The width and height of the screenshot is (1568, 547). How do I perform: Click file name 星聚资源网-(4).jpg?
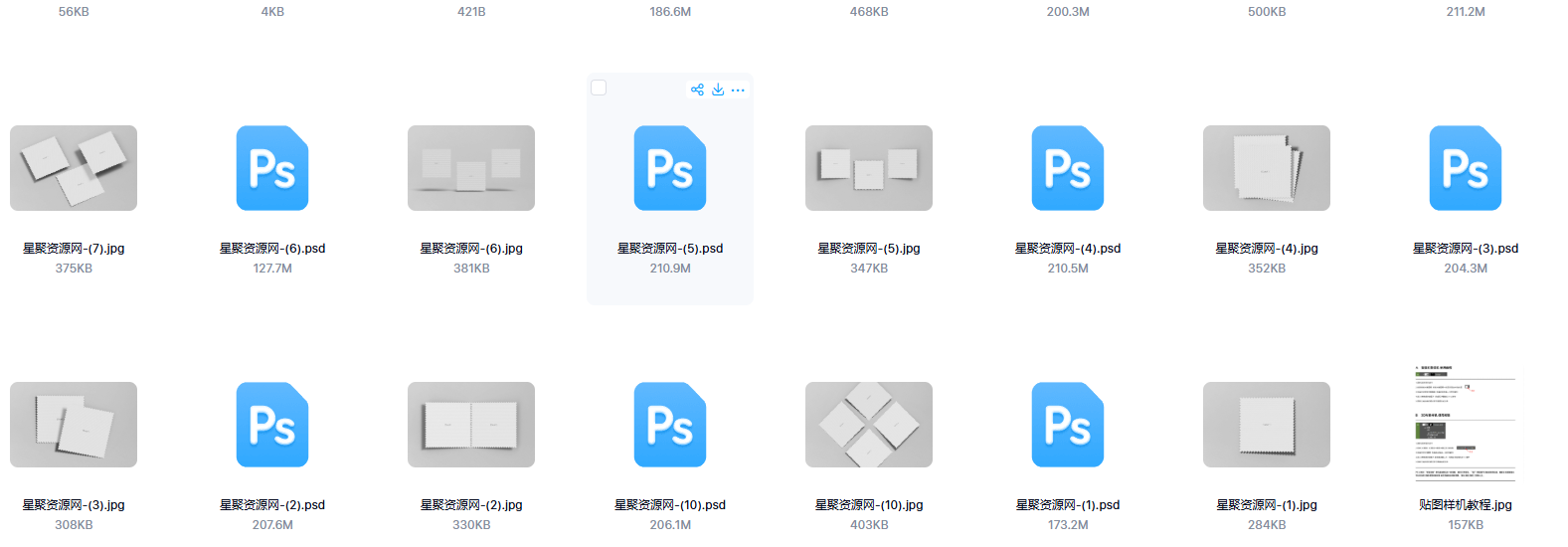[1267, 249]
